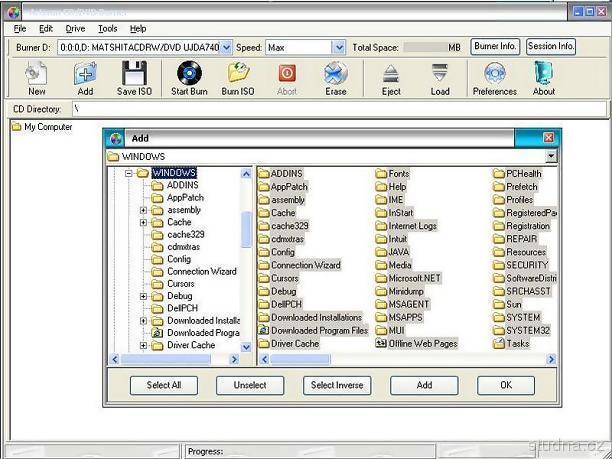Click the Select Inverse button
Image resolution: width=612 pixels, height=459 pixels.
tap(337, 385)
